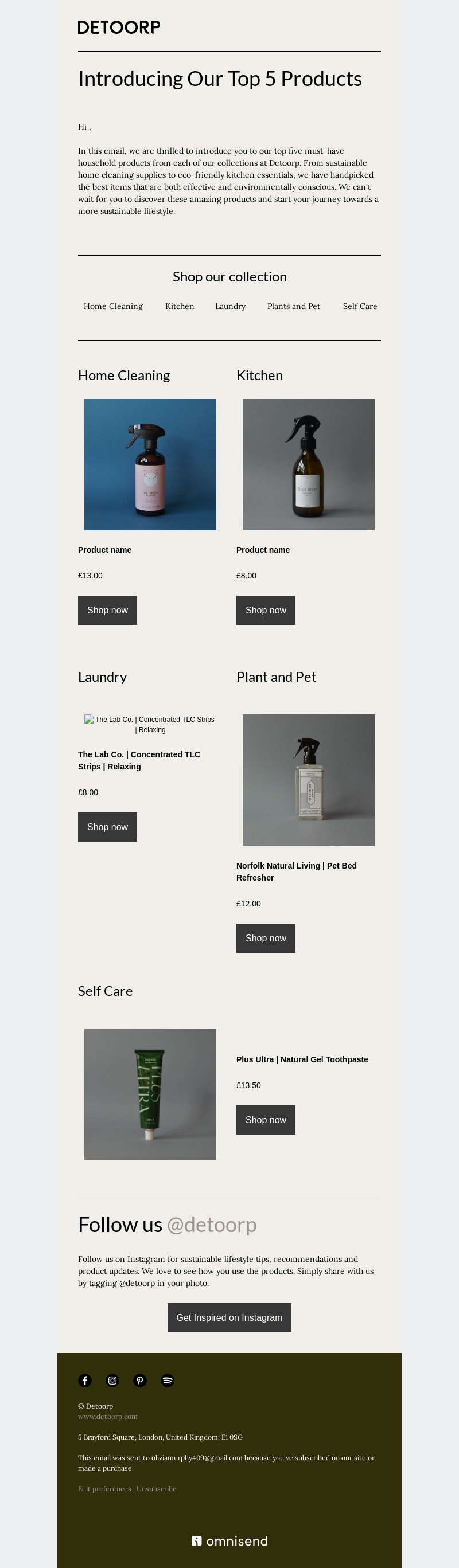Screen dimensions: 459x1568
Task: Go to the Kitchen collection link
Action: (180, 306)
